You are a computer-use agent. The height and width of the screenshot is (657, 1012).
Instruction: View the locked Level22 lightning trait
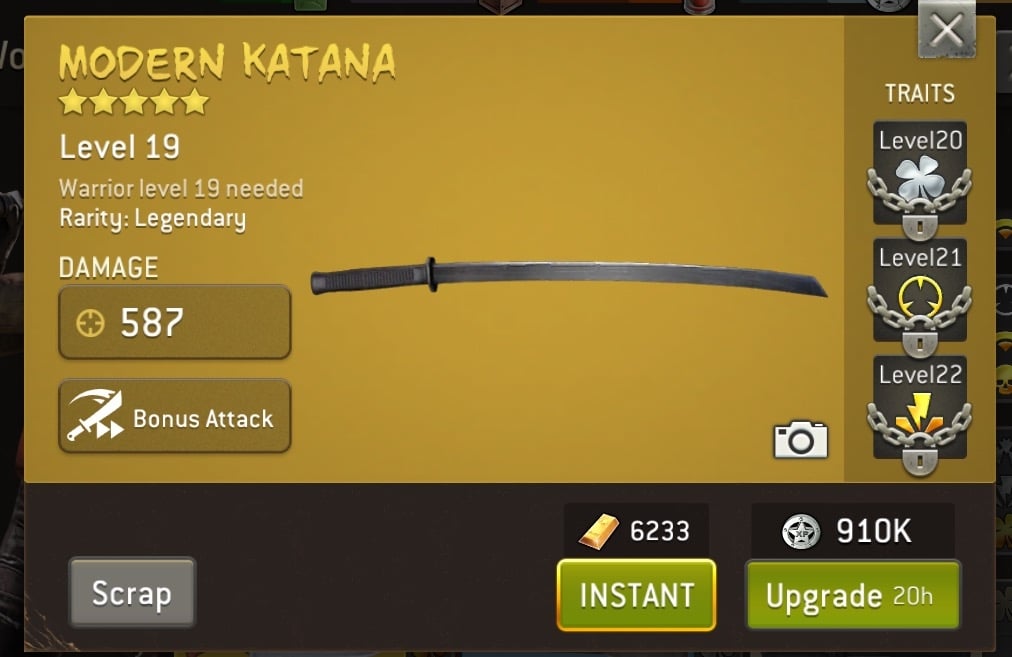920,414
